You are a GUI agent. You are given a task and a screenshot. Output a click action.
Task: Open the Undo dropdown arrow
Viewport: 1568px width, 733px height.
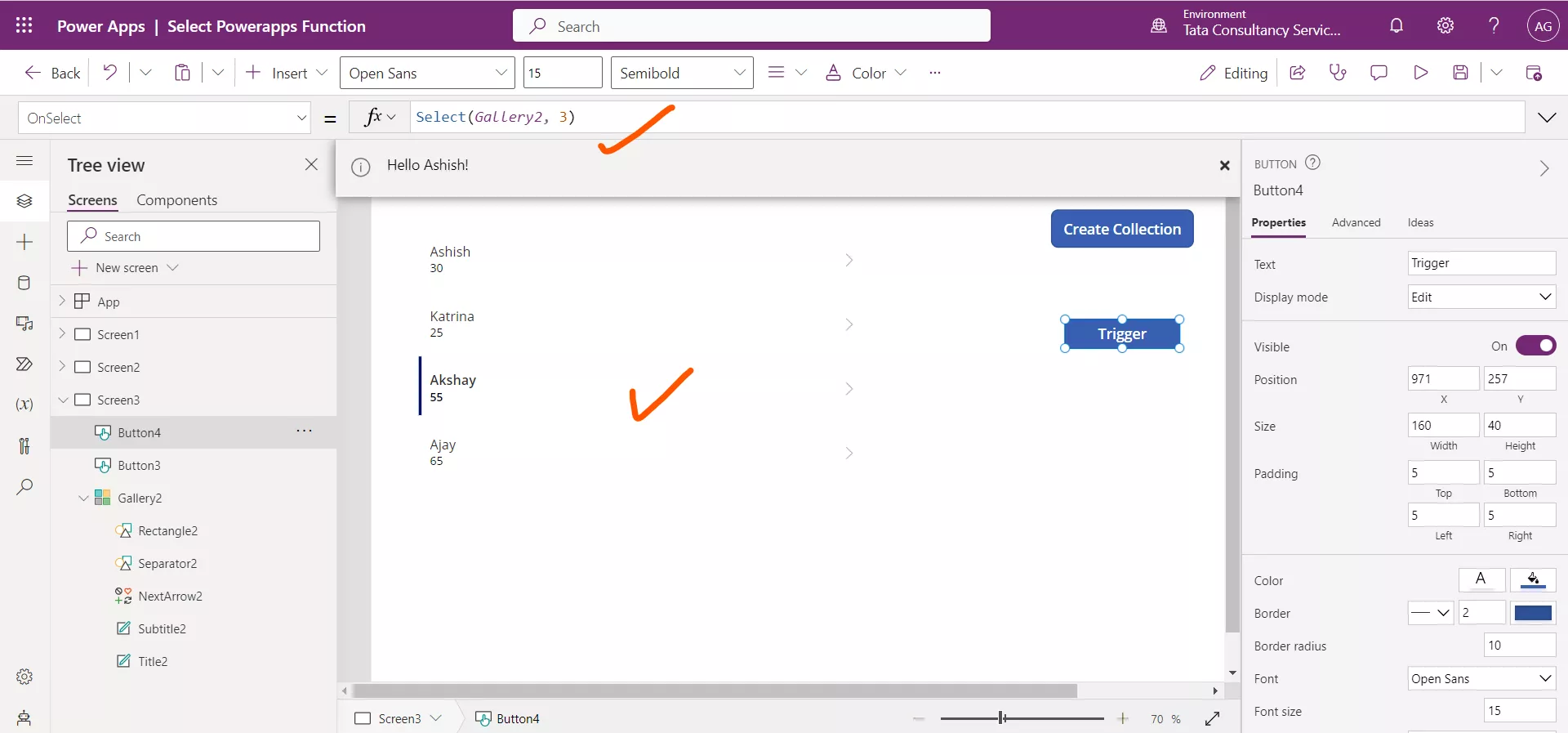click(145, 73)
